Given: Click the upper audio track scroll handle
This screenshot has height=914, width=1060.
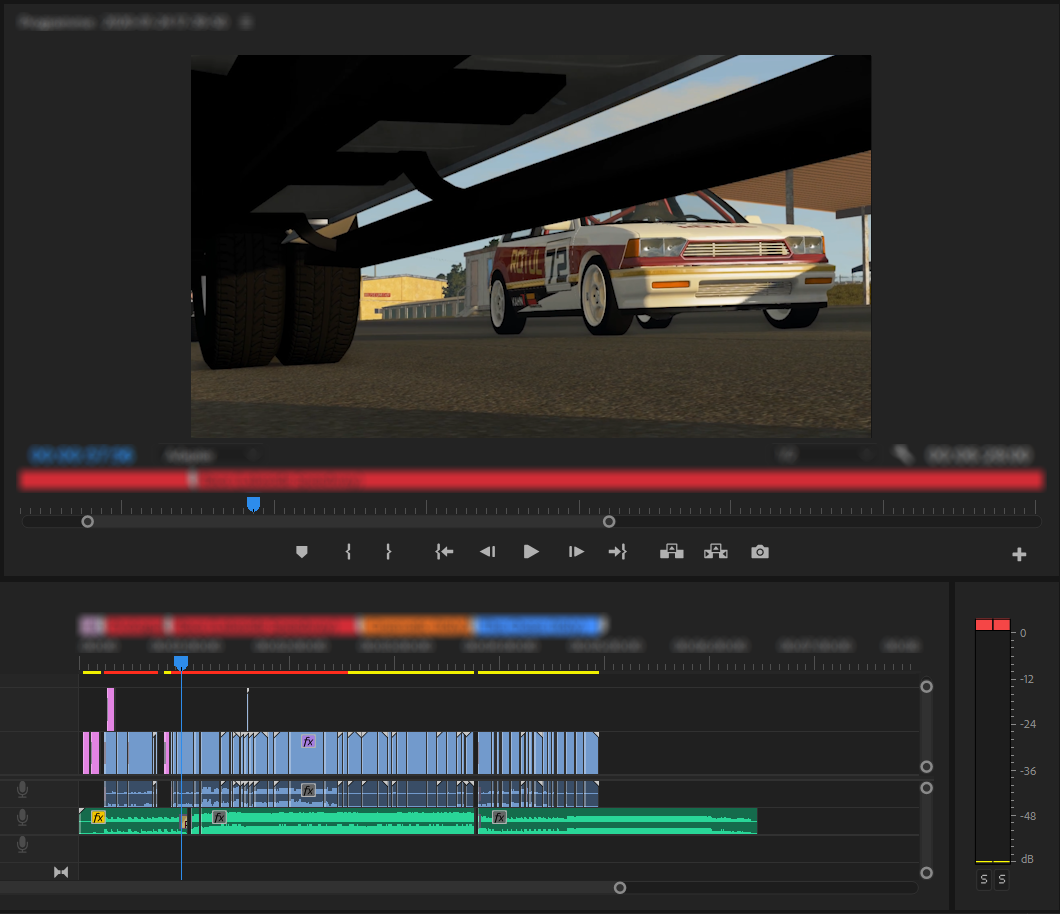Looking at the screenshot, I should 927,788.
